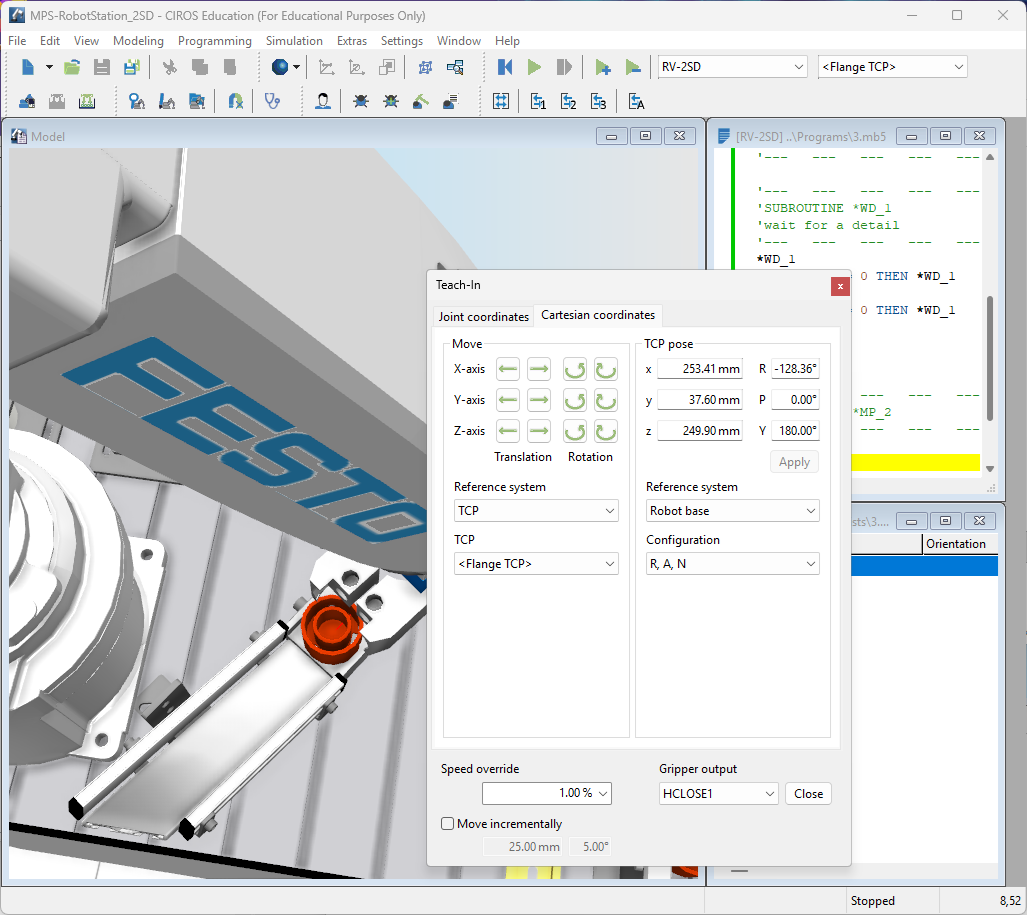Click the TCP pose Y angle field

795,431
